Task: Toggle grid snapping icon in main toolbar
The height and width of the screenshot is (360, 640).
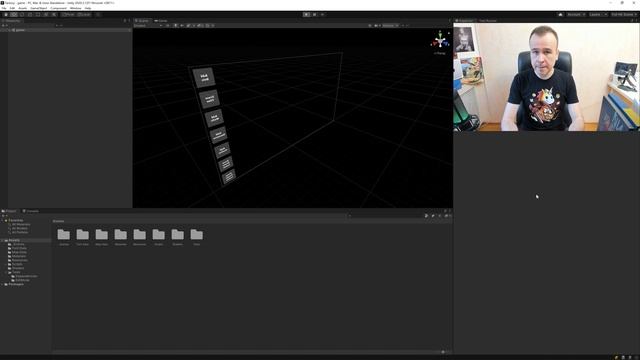Action: pos(98,14)
